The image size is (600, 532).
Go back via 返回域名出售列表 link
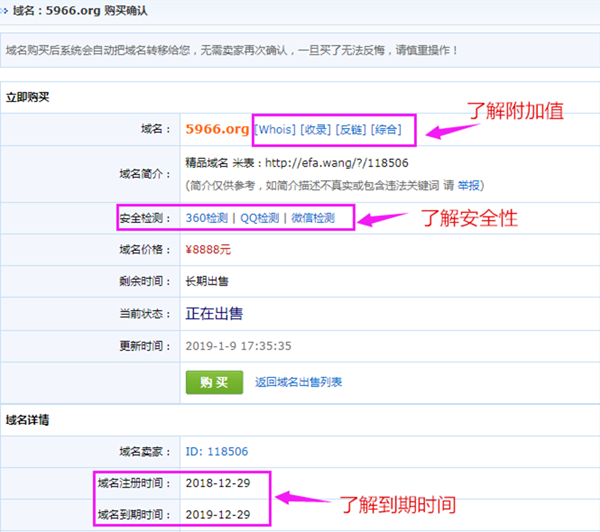pos(298,382)
